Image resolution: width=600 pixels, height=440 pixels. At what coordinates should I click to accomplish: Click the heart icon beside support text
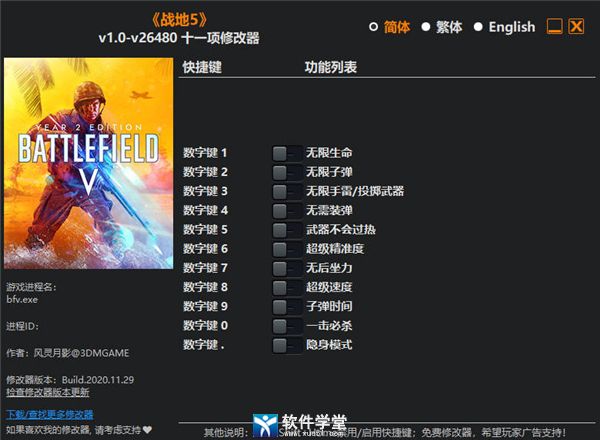point(147,430)
